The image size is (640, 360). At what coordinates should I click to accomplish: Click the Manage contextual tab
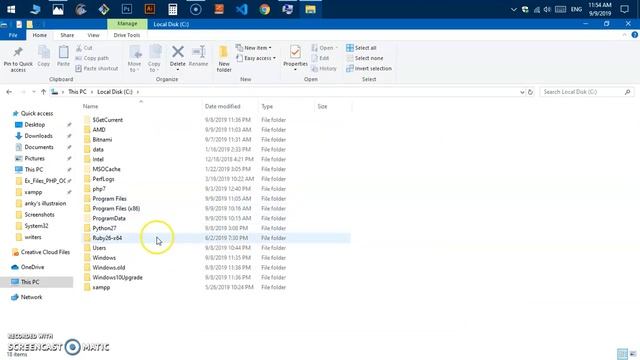[127, 24]
